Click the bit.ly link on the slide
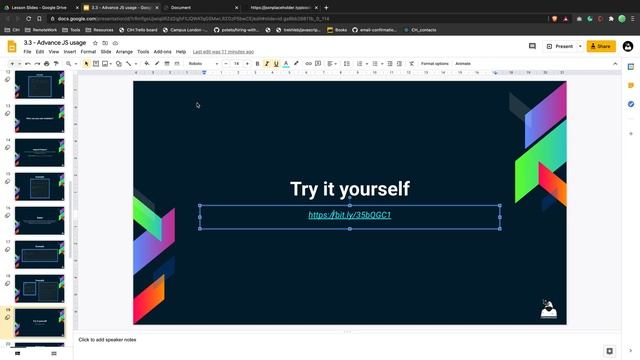The width and height of the screenshot is (640, 360). click(x=349, y=215)
